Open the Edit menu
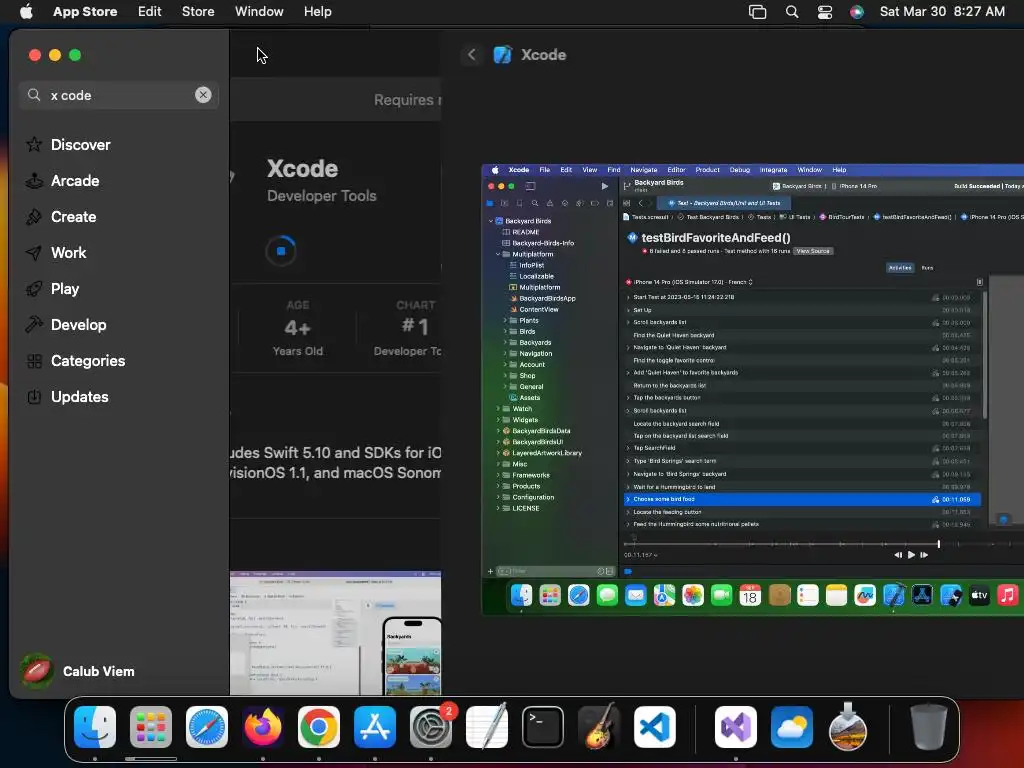 pyautogui.click(x=150, y=12)
